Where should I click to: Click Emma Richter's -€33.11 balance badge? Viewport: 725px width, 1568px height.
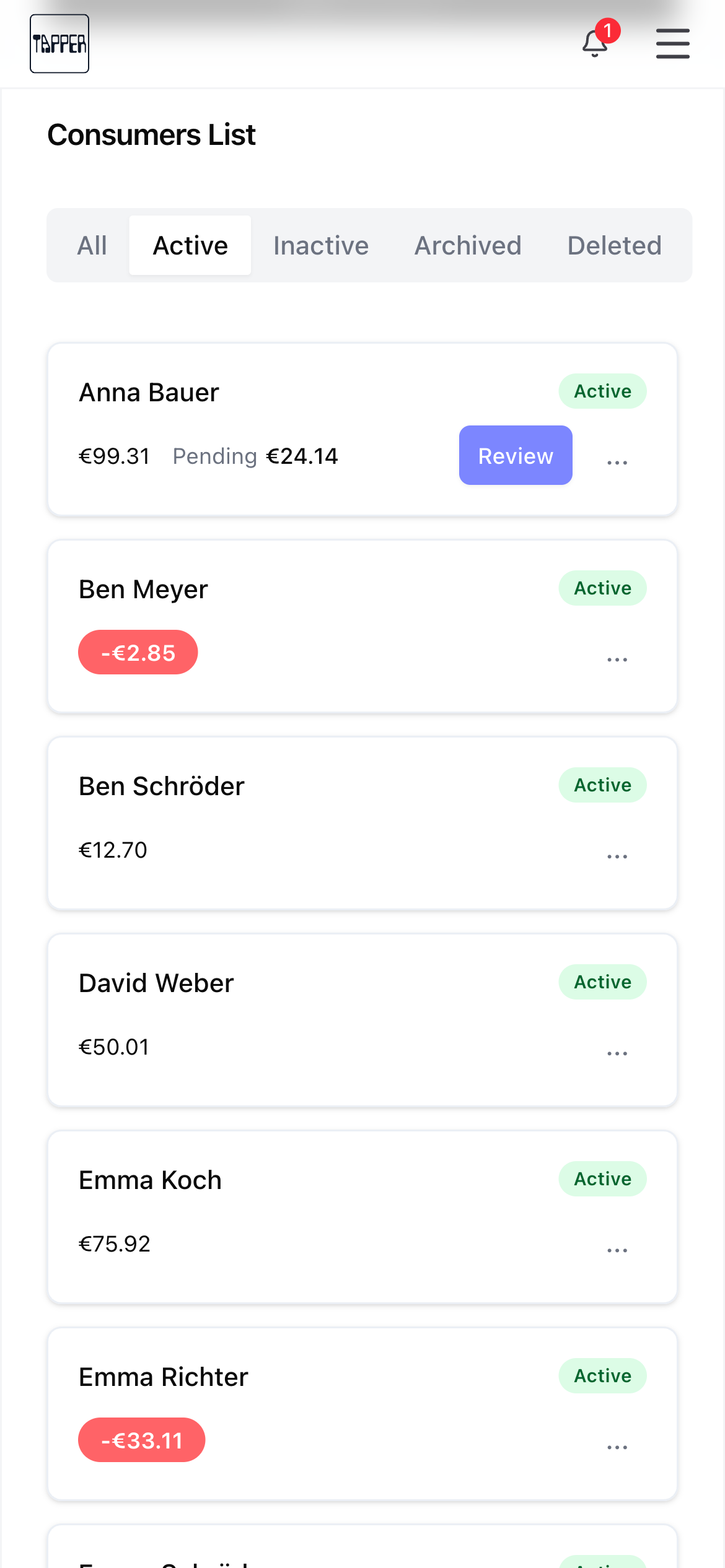coord(141,1440)
